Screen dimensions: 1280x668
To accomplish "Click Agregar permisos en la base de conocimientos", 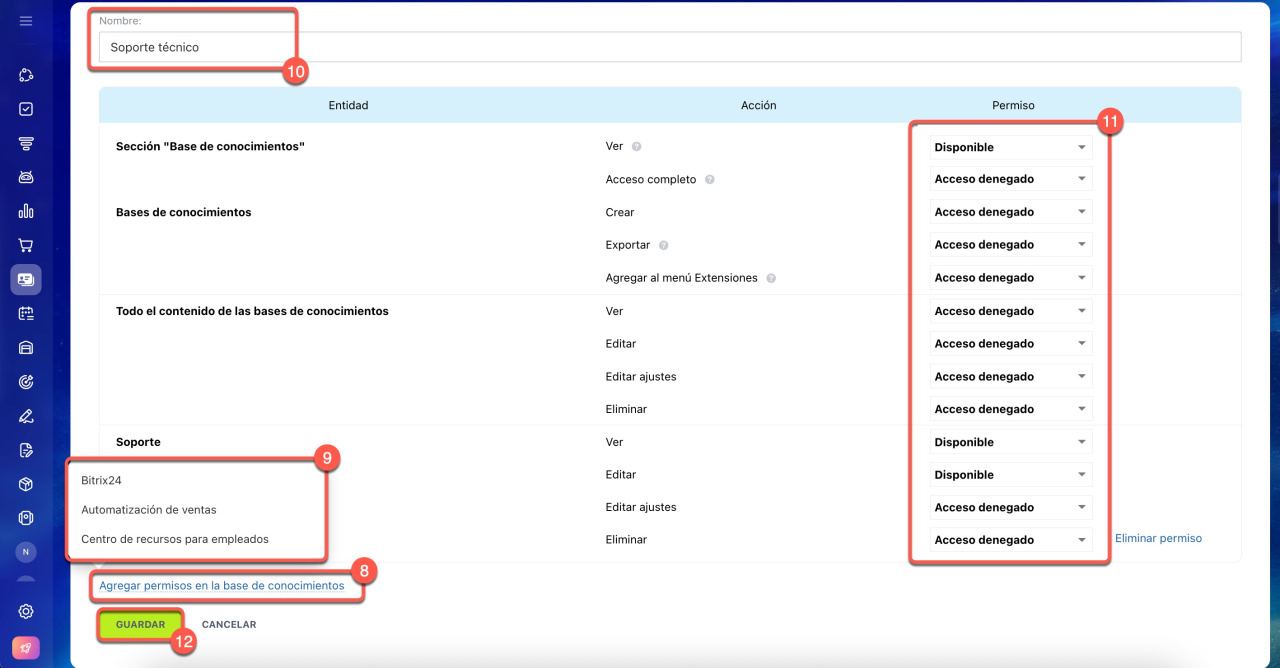I will [221, 586].
